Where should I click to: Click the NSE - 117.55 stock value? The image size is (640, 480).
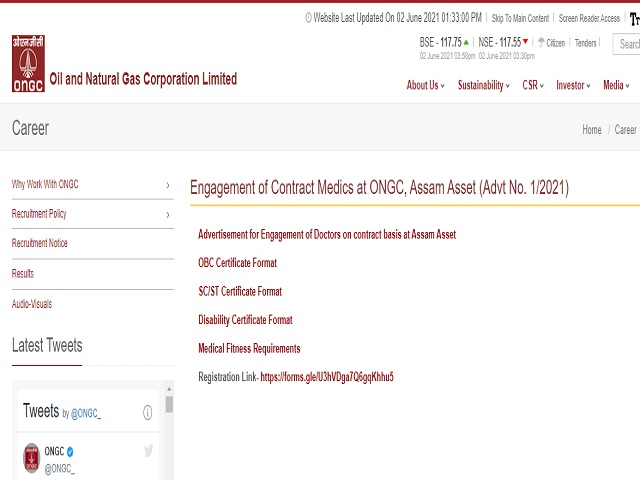(x=500, y=42)
